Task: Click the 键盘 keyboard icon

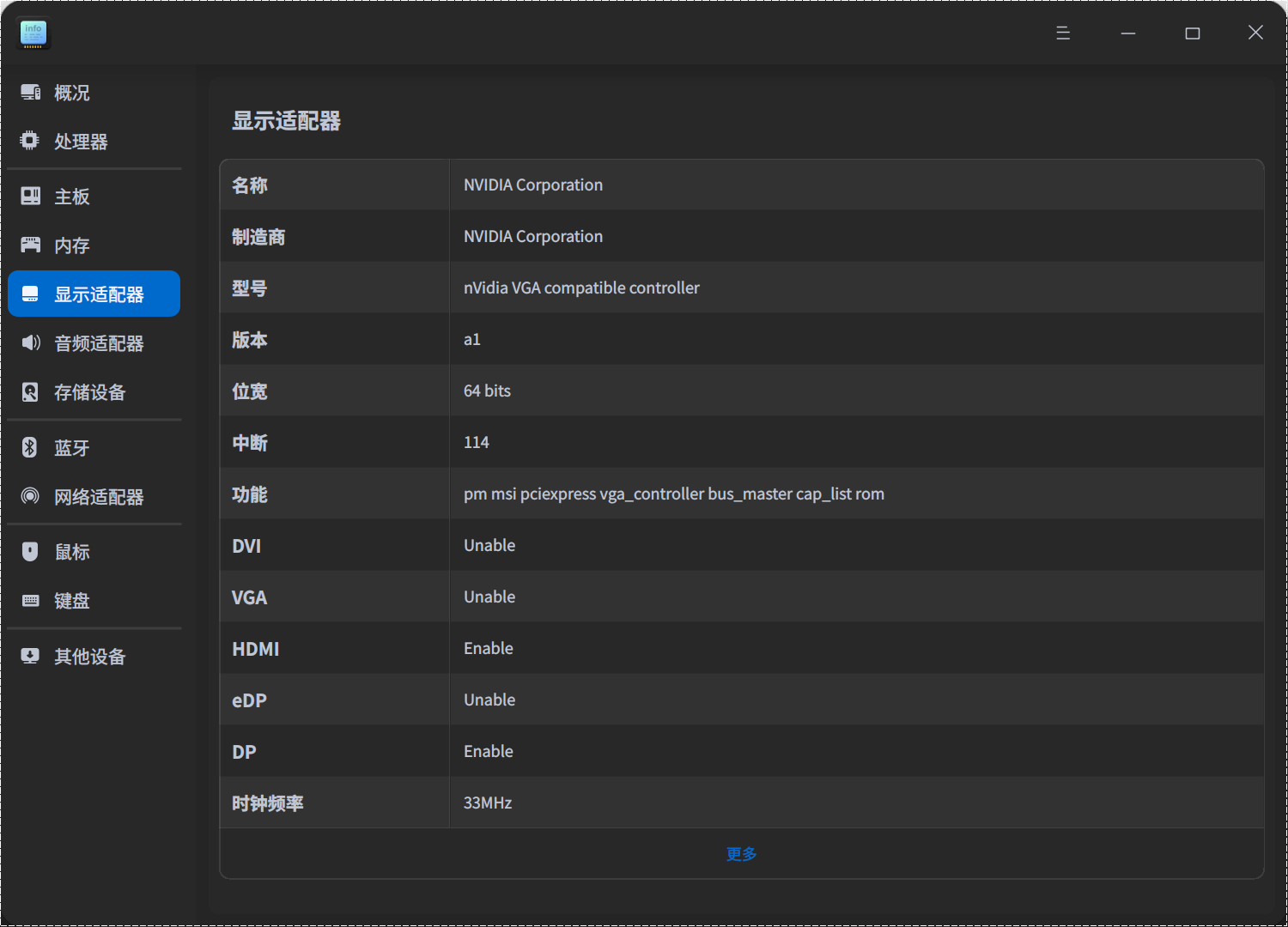Action: 30,600
